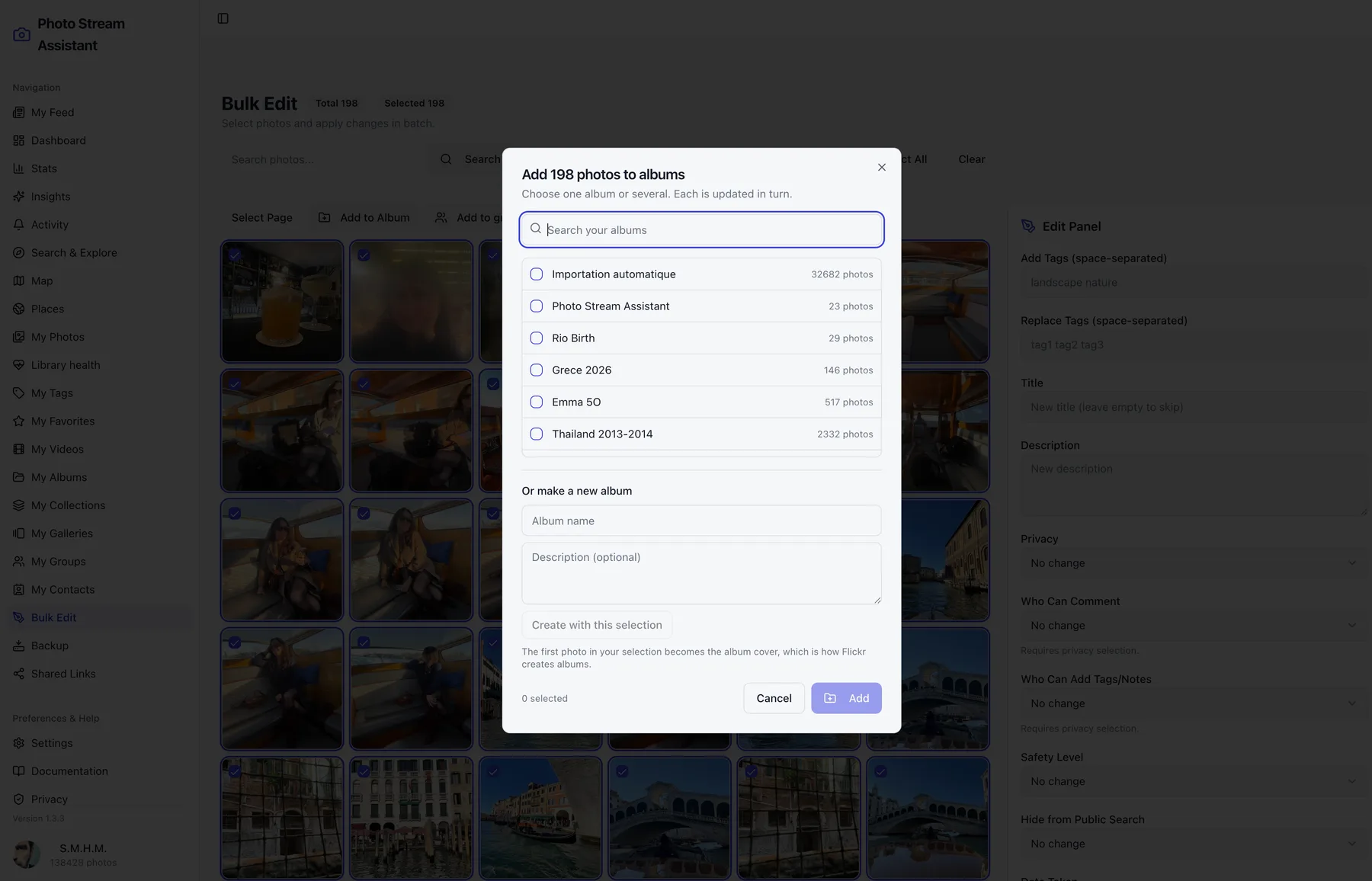Screen dimensions: 1372x881
Task: Focus the Search your albums field
Action: 701,229
